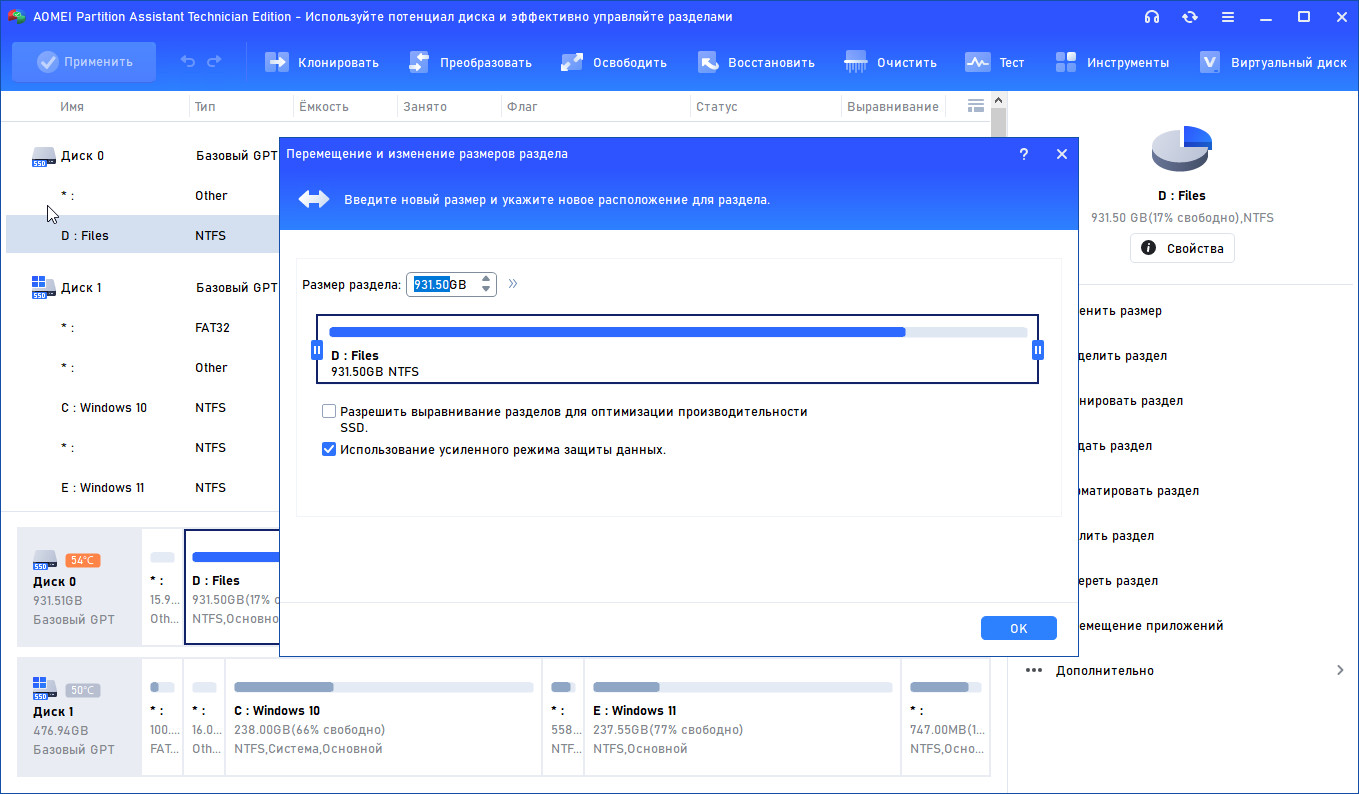Uncheck the enhanced data protection mode checkbox
Image resolution: width=1359 pixels, height=794 pixels.
[x=329, y=450]
